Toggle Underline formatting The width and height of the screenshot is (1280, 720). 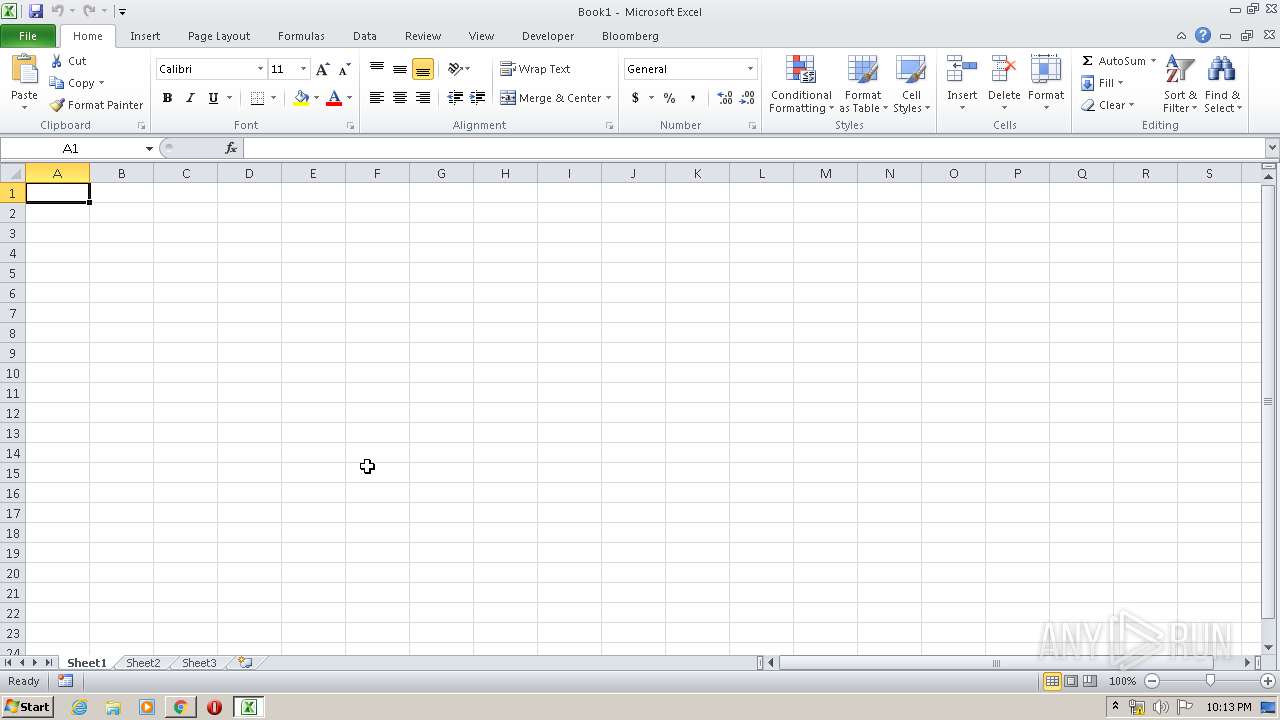213,98
